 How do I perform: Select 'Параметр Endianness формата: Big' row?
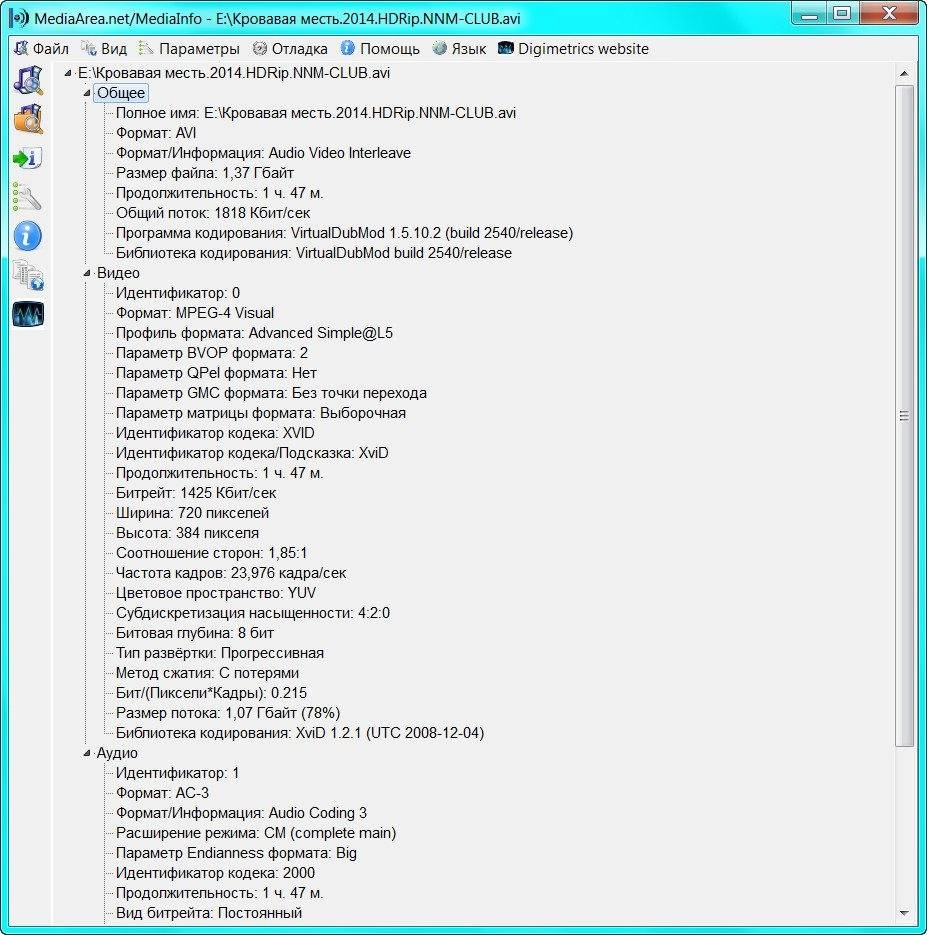[236, 853]
